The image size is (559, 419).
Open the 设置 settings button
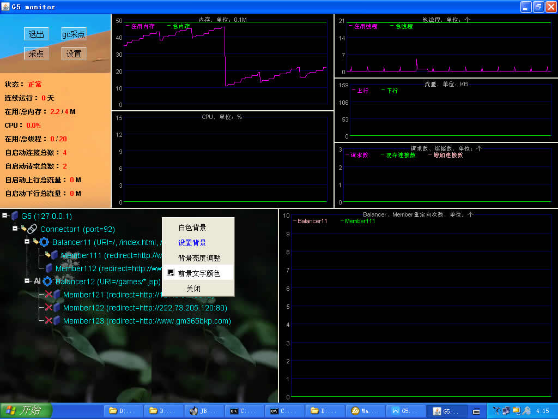pos(73,53)
